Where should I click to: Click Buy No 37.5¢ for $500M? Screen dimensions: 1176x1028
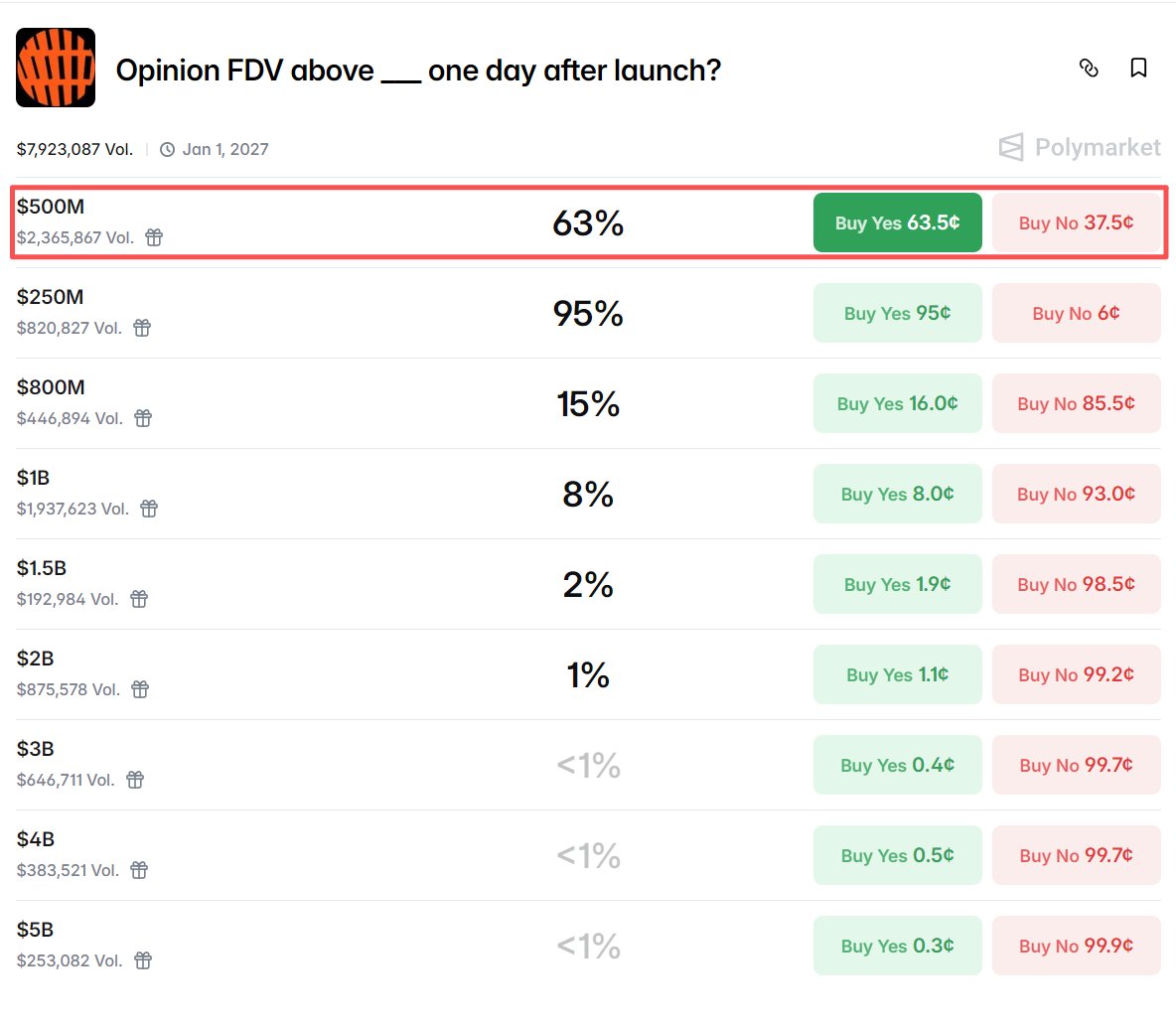[x=1076, y=222]
